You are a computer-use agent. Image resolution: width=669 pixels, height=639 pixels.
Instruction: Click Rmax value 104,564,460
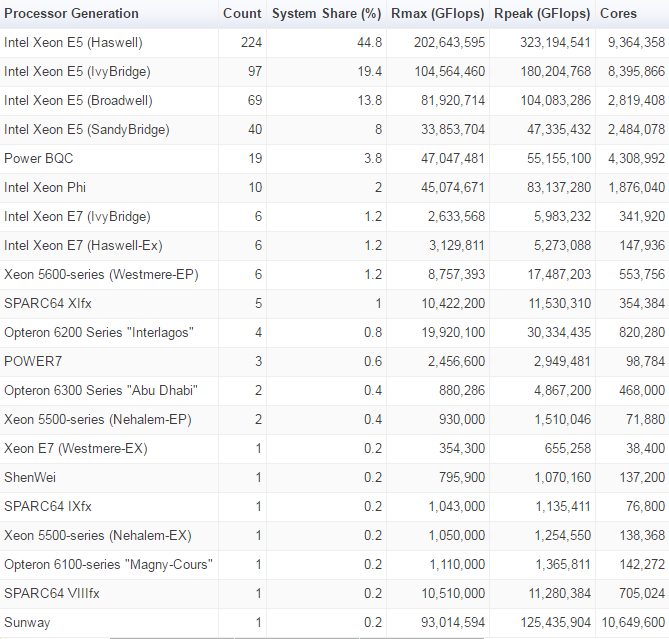coord(450,72)
